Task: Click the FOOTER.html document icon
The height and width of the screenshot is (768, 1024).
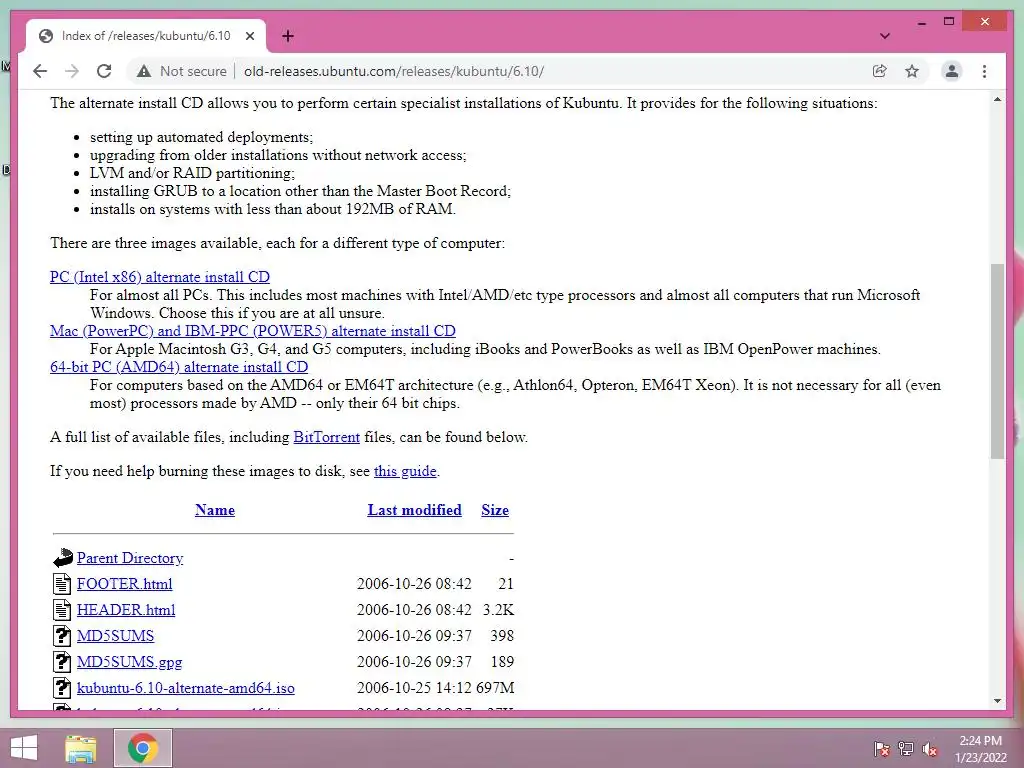Action: point(62,584)
